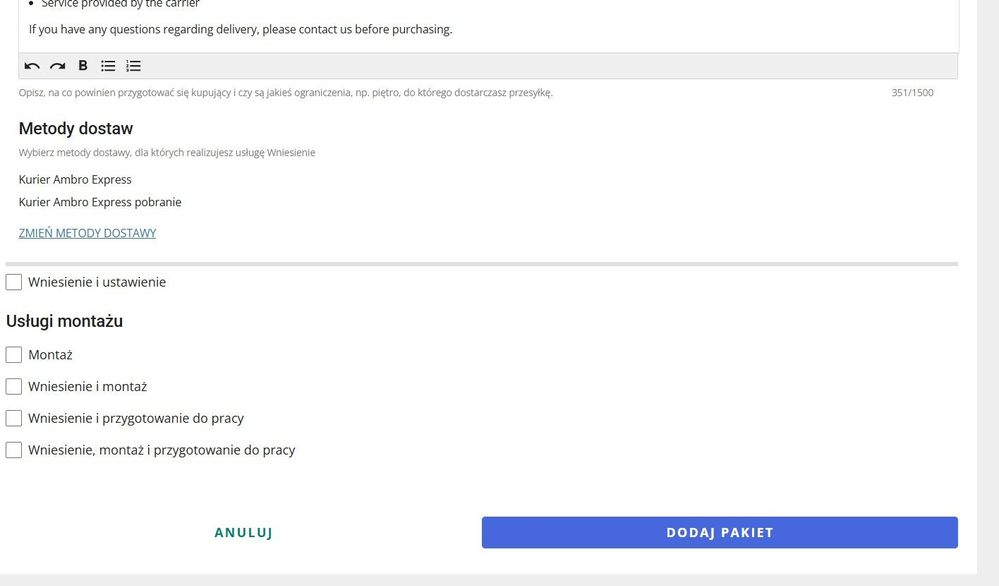Place cursor in the delivery questions sentence
The width and height of the screenshot is (999, 586).
click(240, 29)
